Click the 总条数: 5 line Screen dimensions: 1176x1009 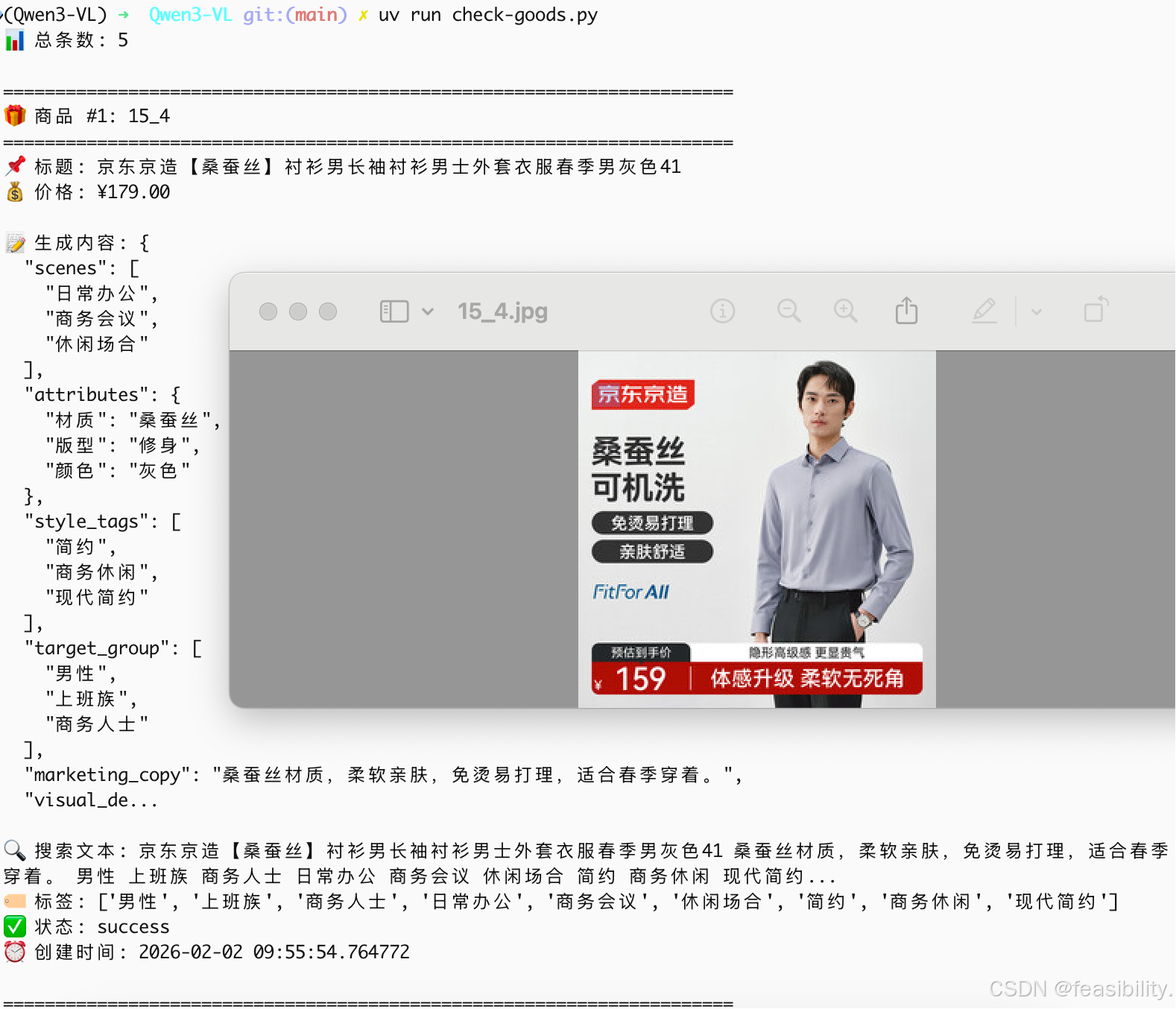click(67, 40)
